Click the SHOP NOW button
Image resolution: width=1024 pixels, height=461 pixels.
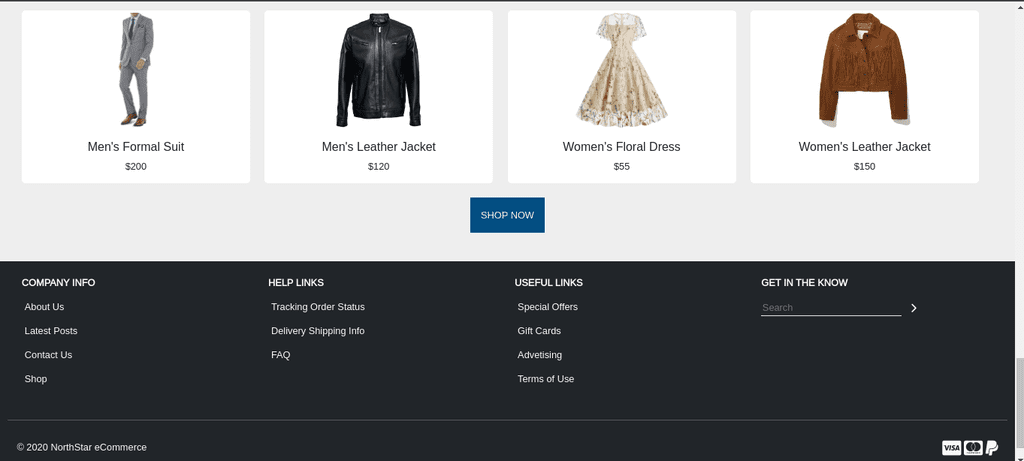click(x=507, y=215)
